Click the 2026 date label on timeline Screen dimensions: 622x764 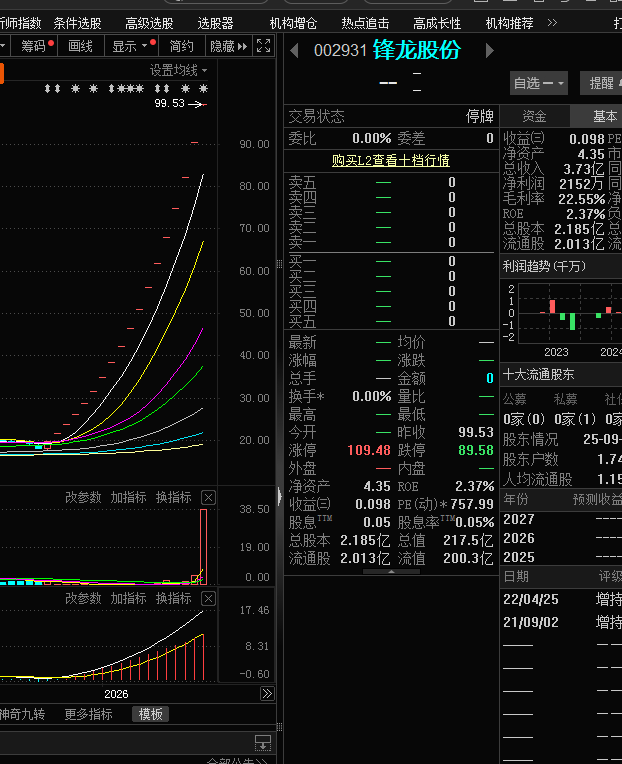pyautogui.click(x=116, y=694)
